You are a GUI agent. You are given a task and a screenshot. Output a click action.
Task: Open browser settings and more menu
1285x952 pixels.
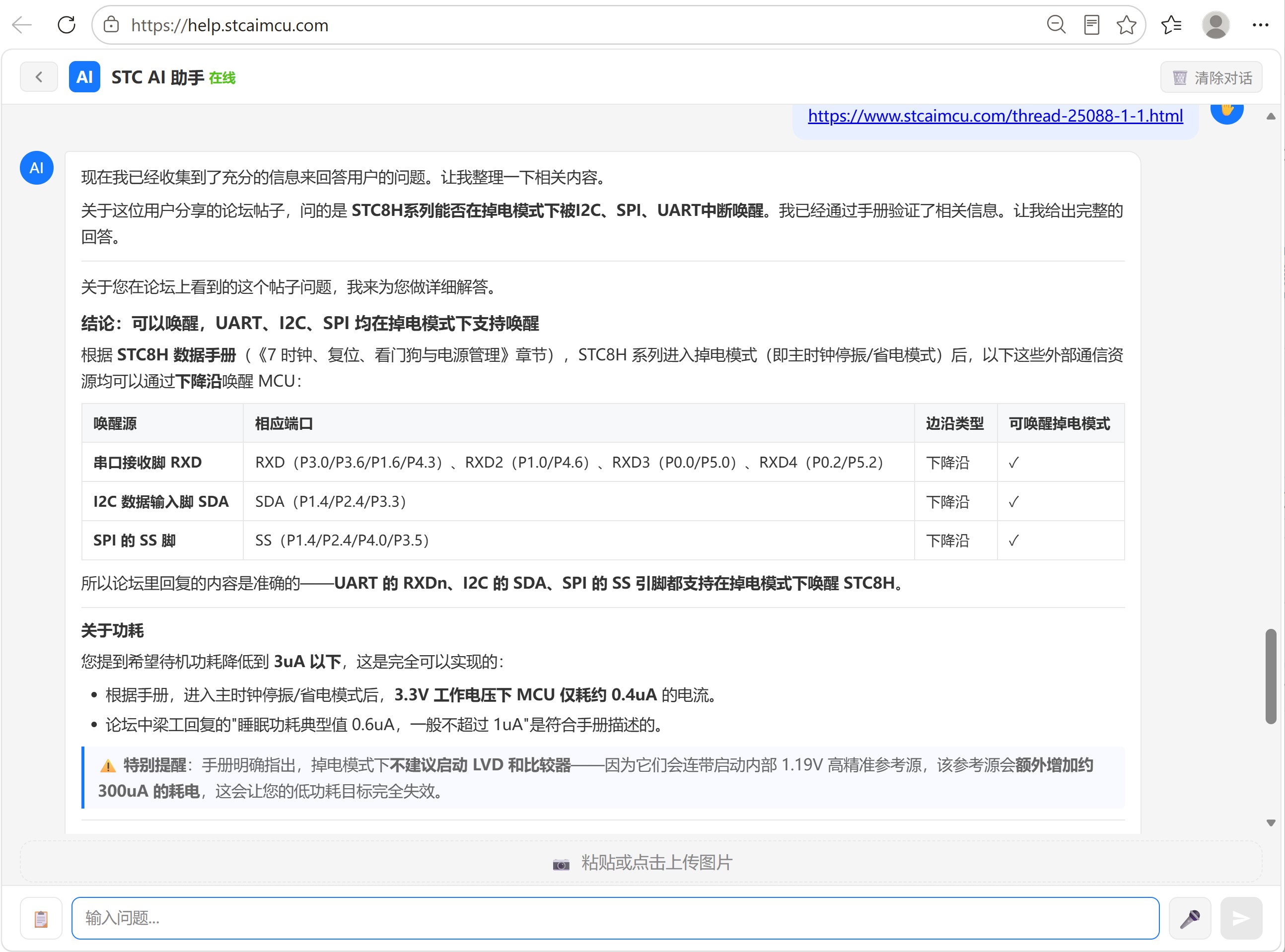1260,25
